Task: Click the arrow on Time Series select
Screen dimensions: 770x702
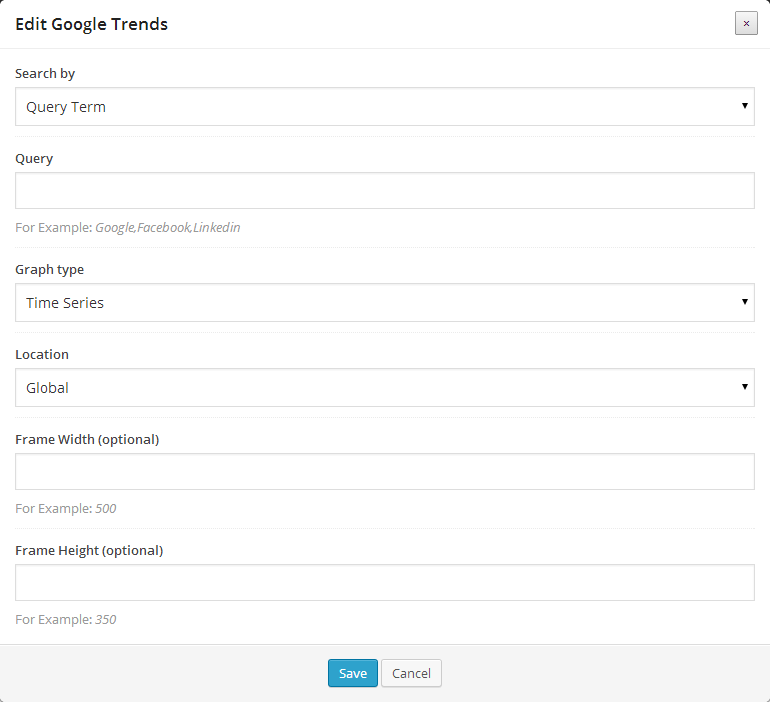Action: pos(745,302)
